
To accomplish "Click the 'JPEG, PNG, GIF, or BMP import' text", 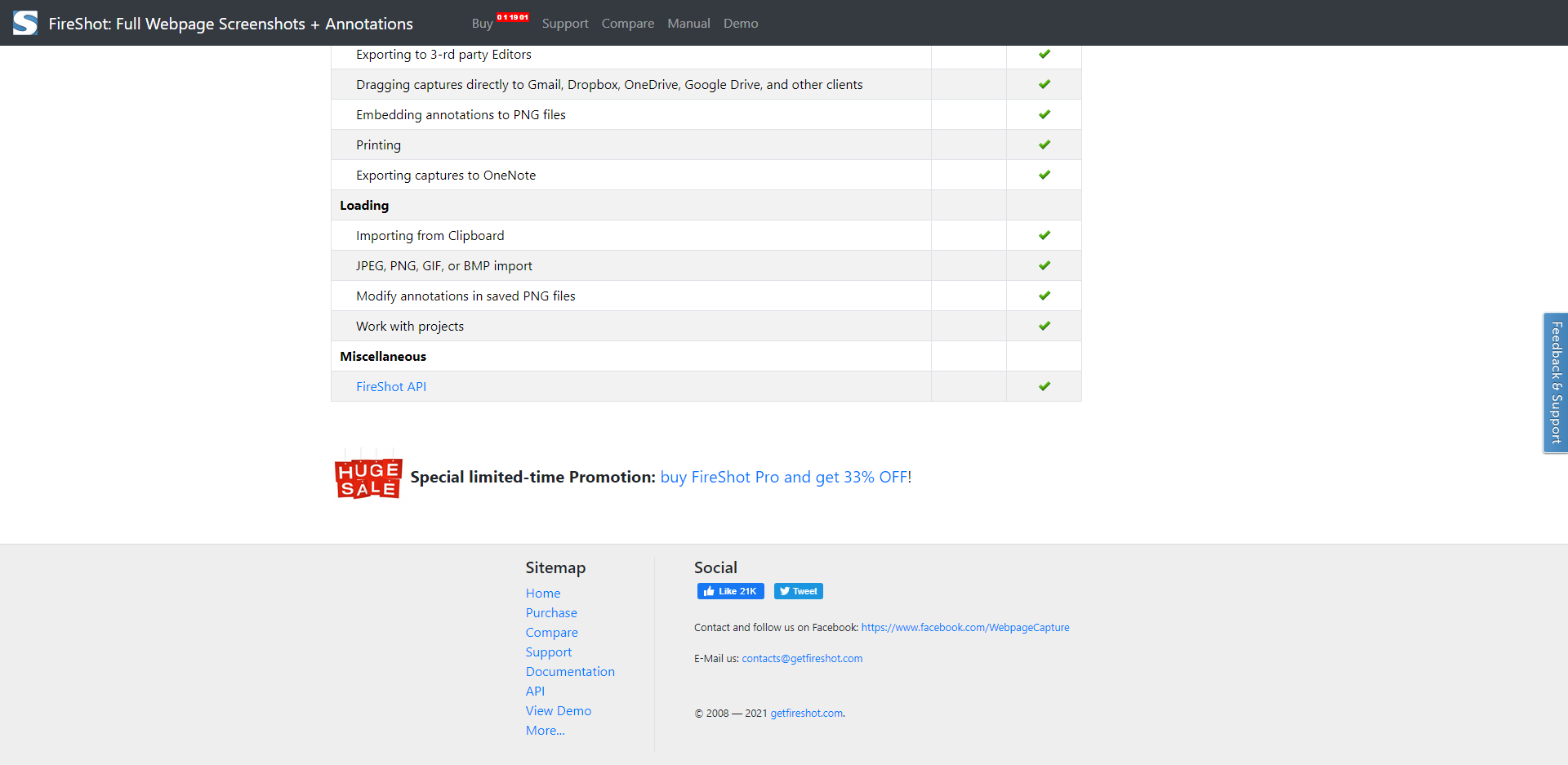I will 444,266.
